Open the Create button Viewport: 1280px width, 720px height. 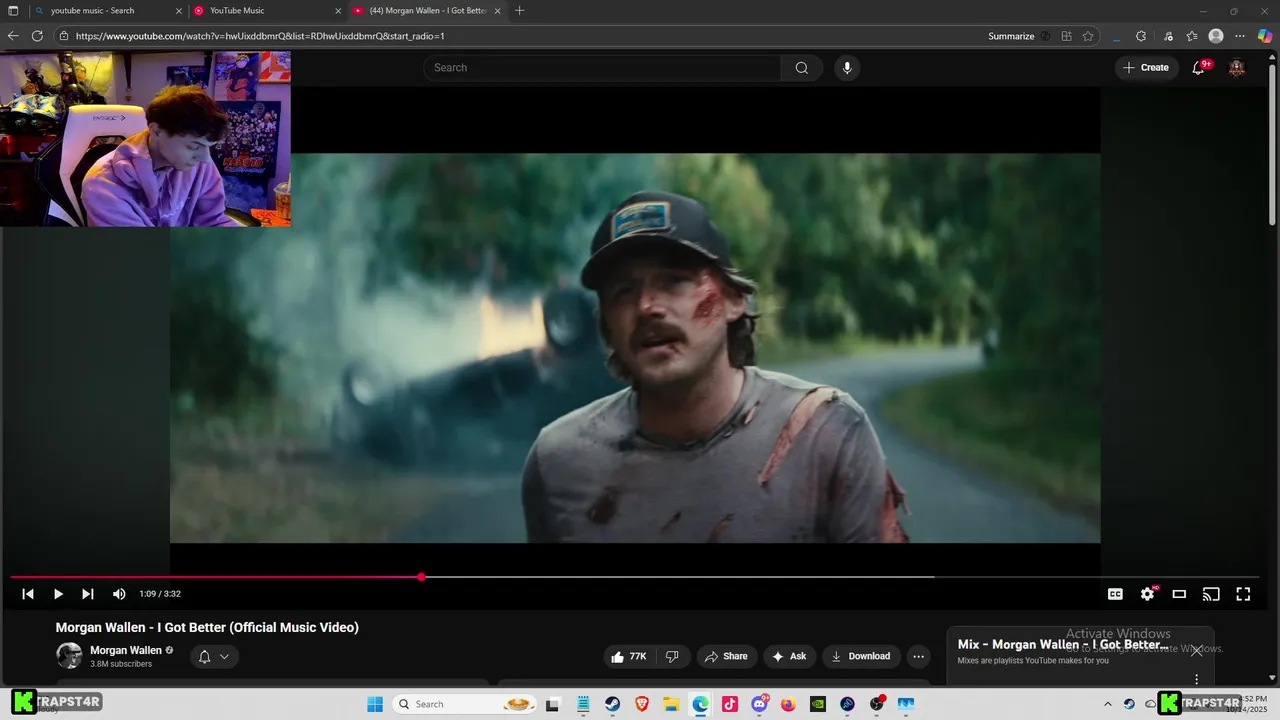(1146, 68)
